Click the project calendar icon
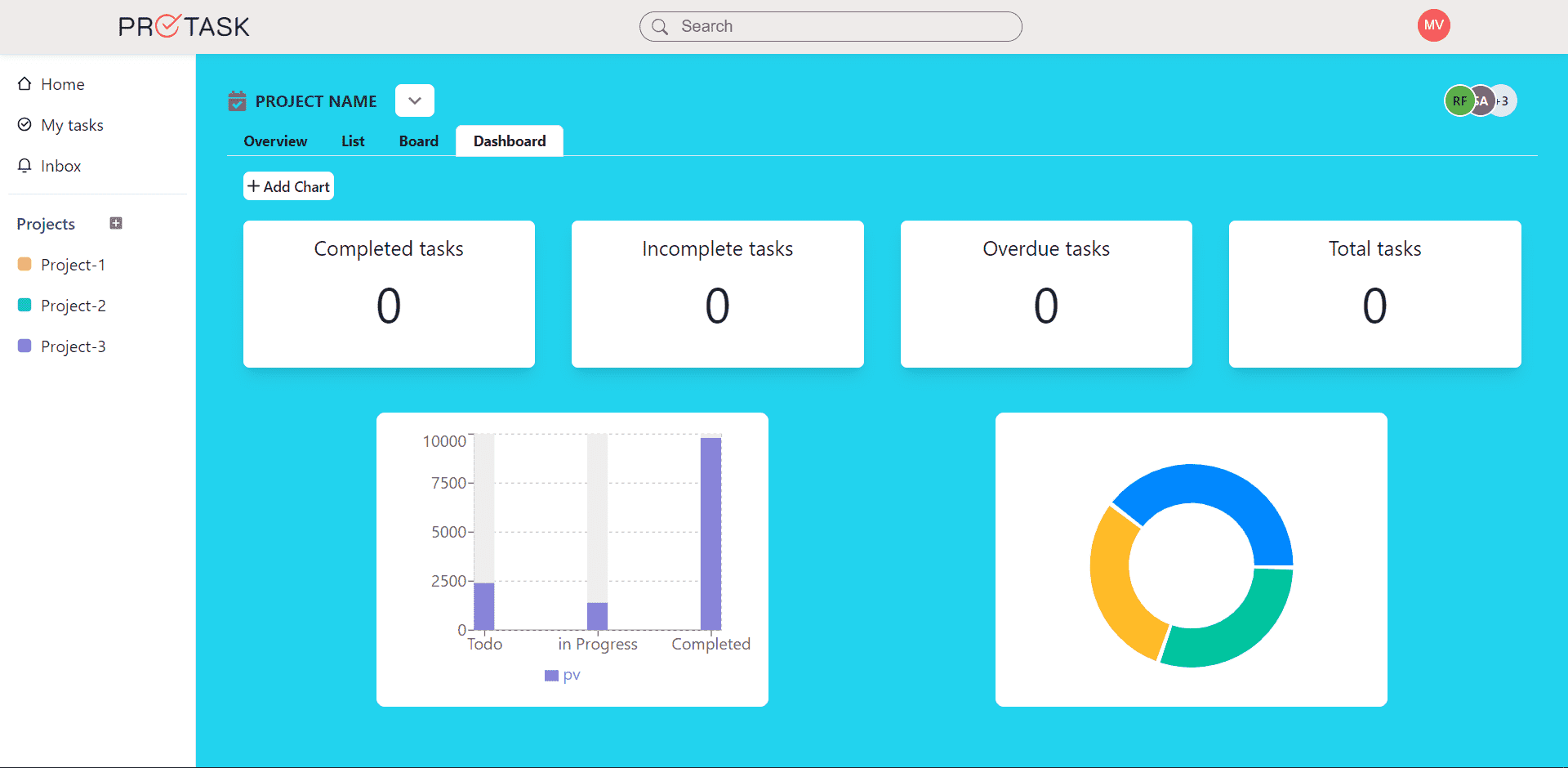The height and width of the screenshot is (768, 1568). pyautogui.click(x=237, y=101)
